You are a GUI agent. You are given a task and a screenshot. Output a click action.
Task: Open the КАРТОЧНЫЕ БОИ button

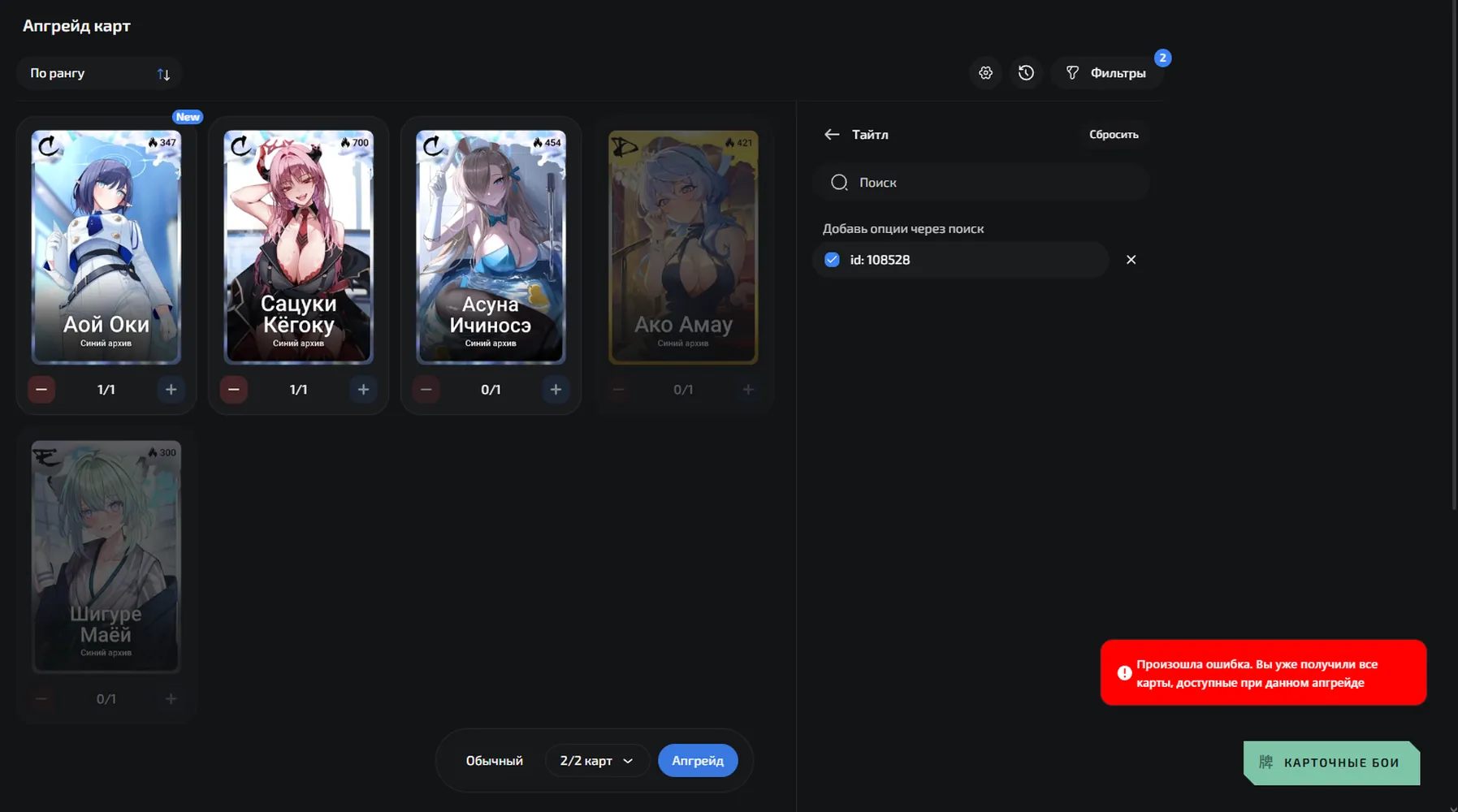pyautogui.click(x=1331, y=762)
